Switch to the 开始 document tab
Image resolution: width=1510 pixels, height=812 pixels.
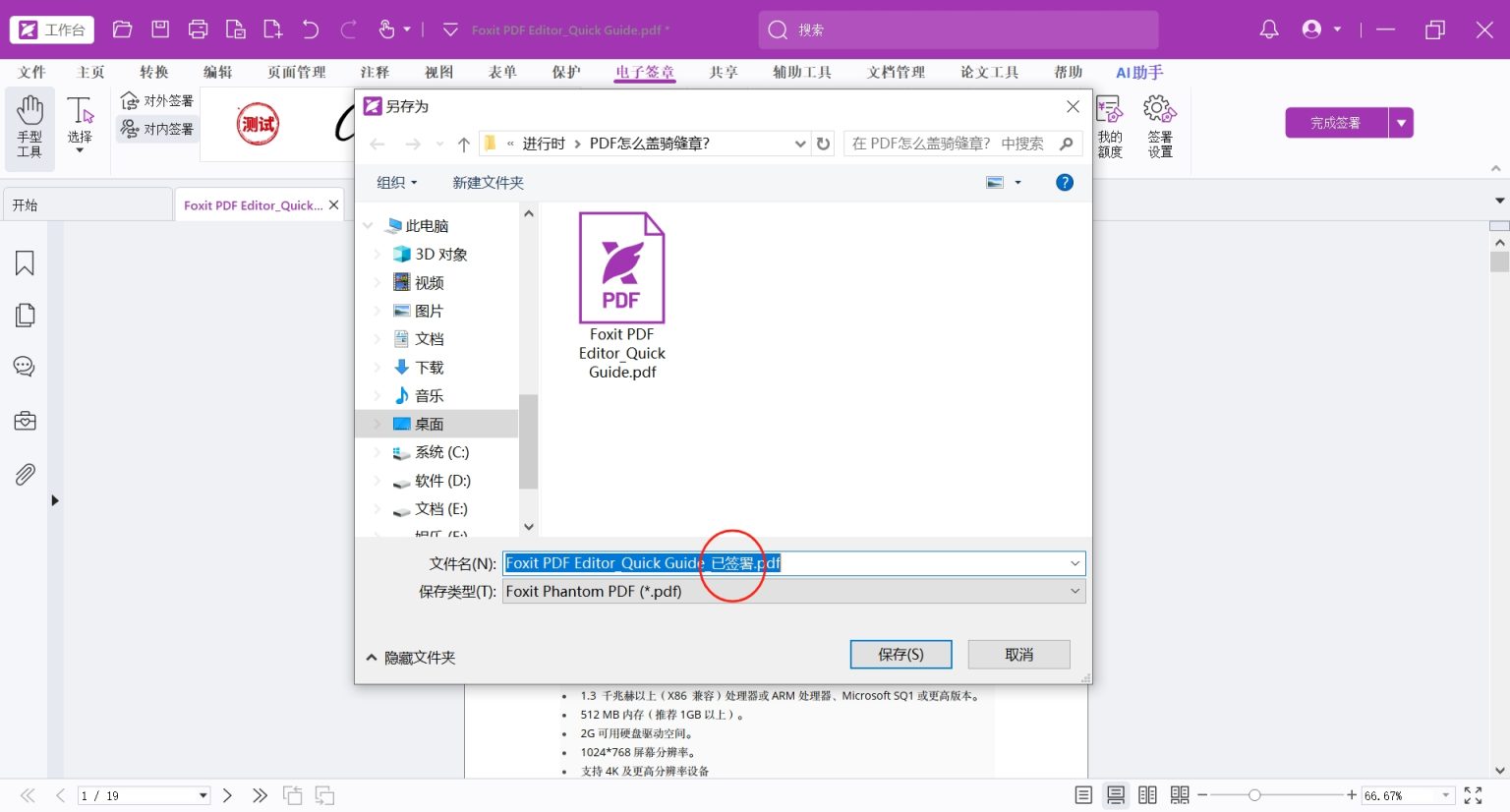tap(87, 204)
